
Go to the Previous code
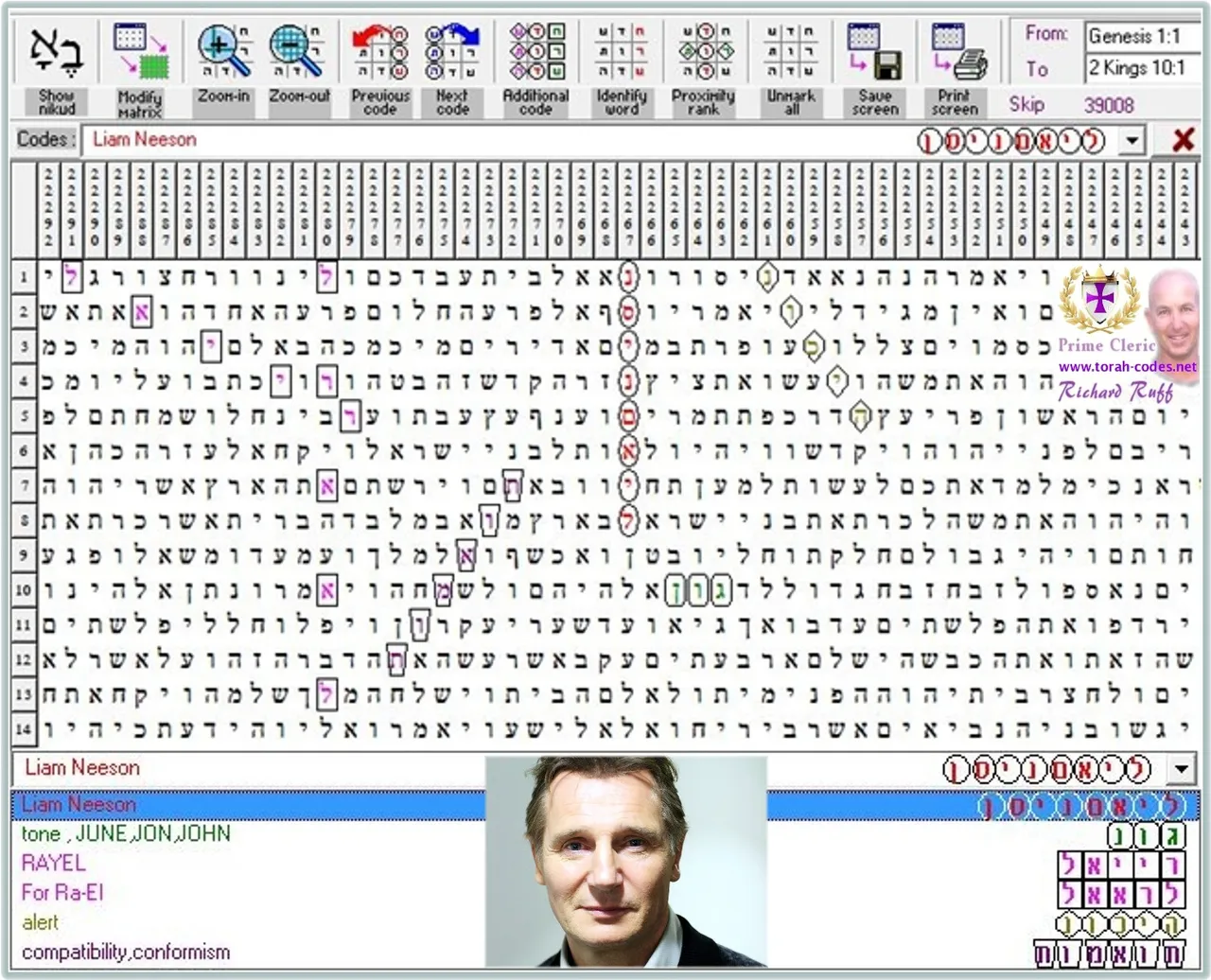coord(379,52)
